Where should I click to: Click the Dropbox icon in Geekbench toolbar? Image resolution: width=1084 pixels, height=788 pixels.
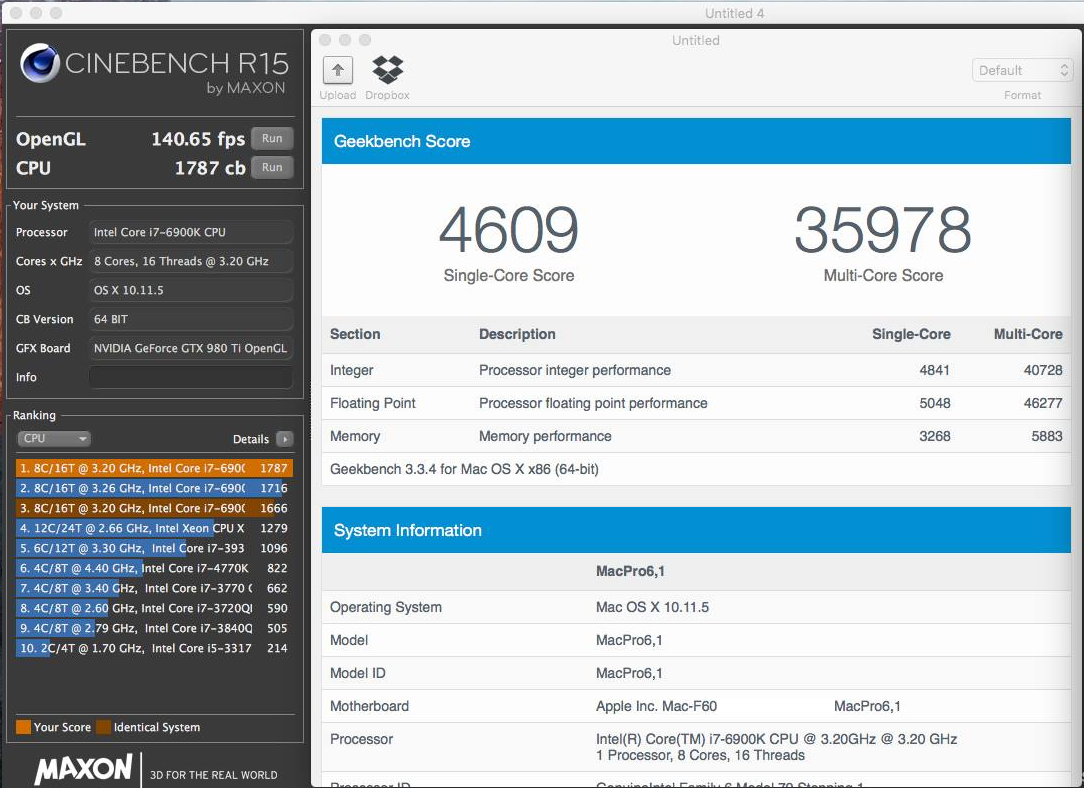pyautogui.click(x=387, y=70)
